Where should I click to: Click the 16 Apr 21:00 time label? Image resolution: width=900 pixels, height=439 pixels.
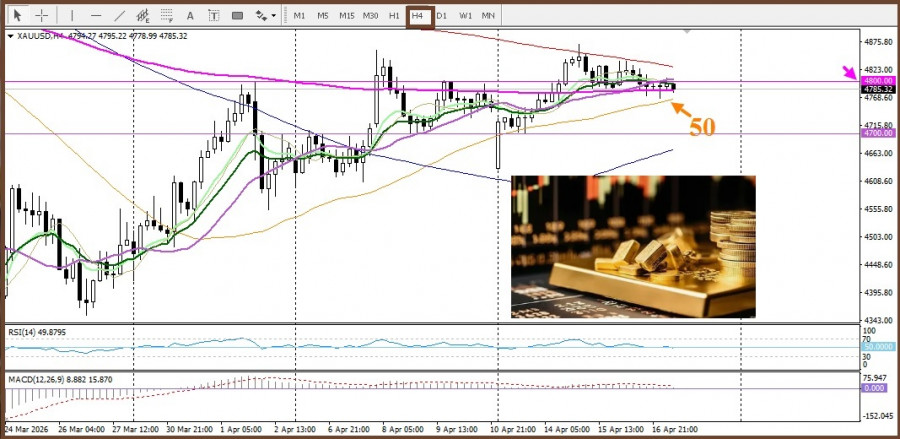point(675,429)
